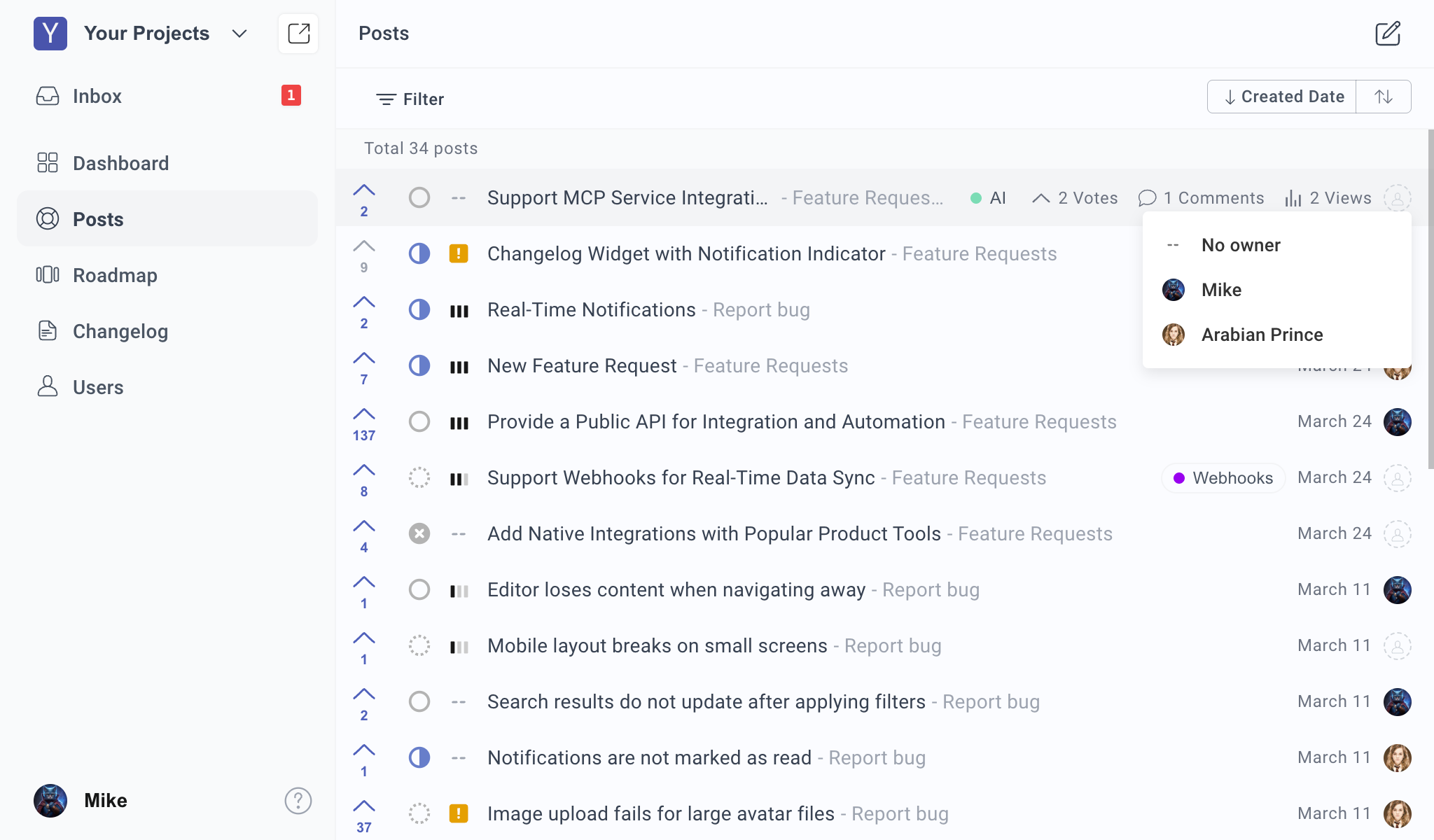Open the owner picker on Mobile layout breaks post
This screenshot has width=1434, height=840.
pos(1397,645)
